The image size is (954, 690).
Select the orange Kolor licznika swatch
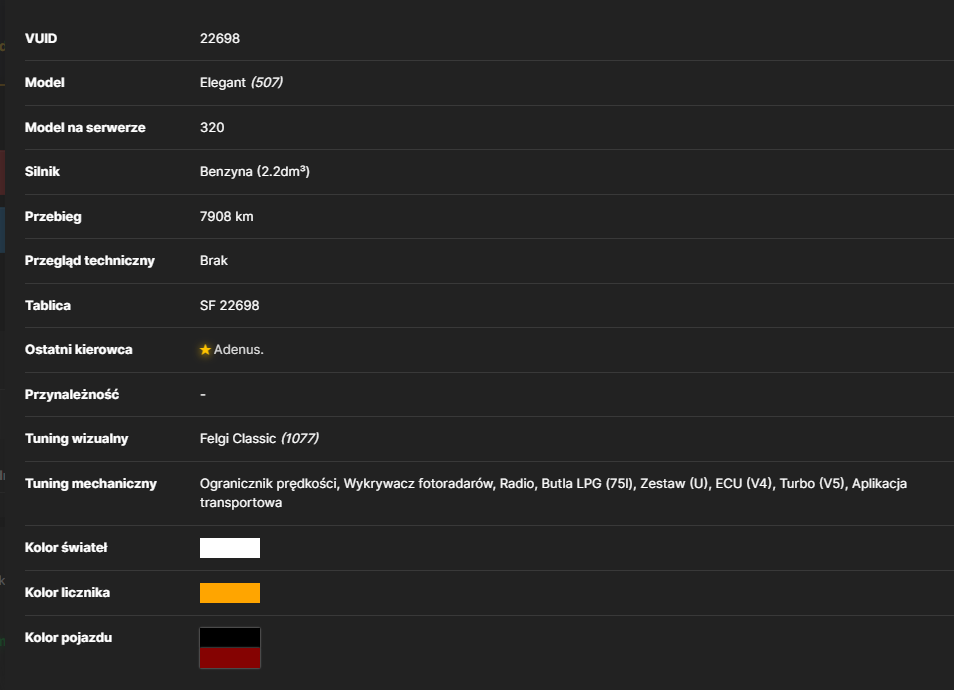[230, 593]
